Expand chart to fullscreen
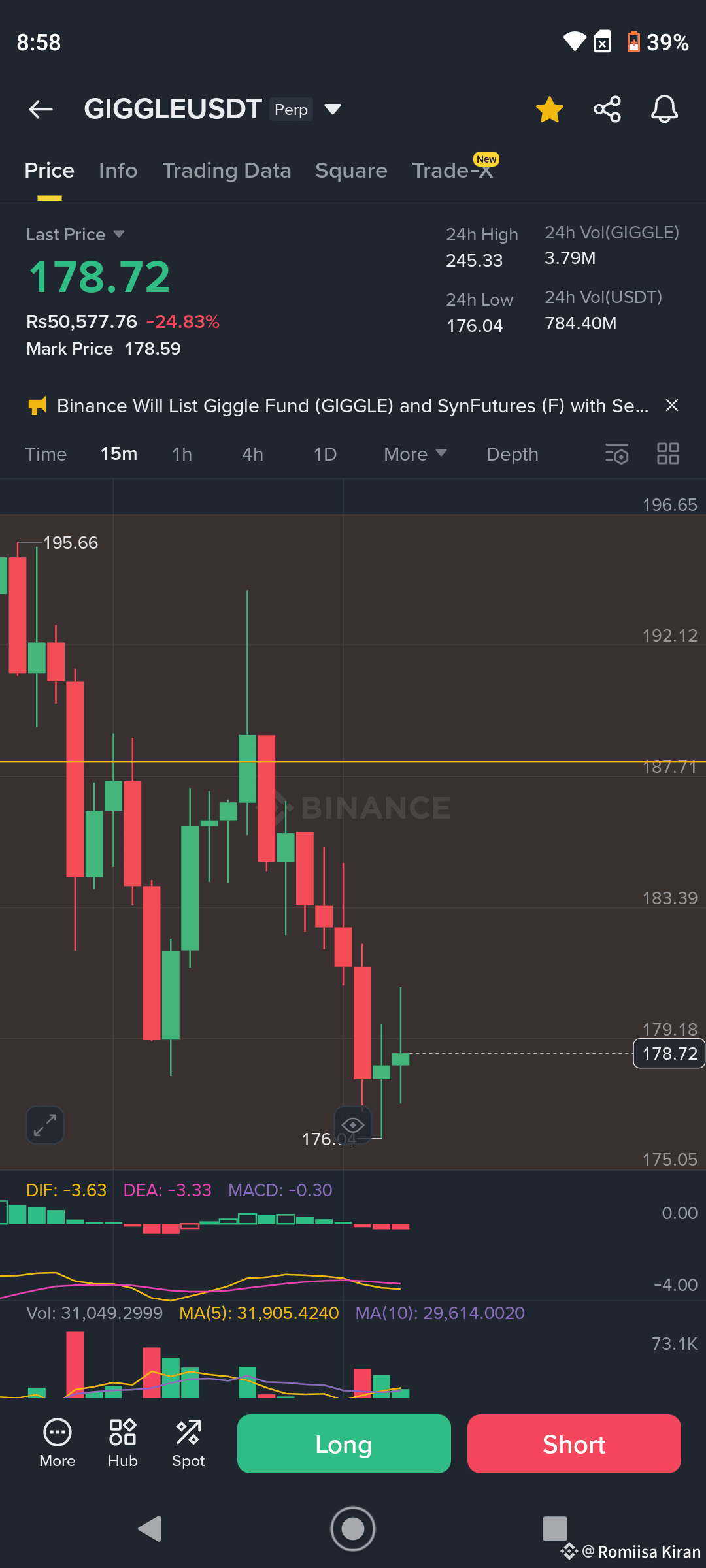This screenshot has height=1568, width=706. (x=45, y=1125)
